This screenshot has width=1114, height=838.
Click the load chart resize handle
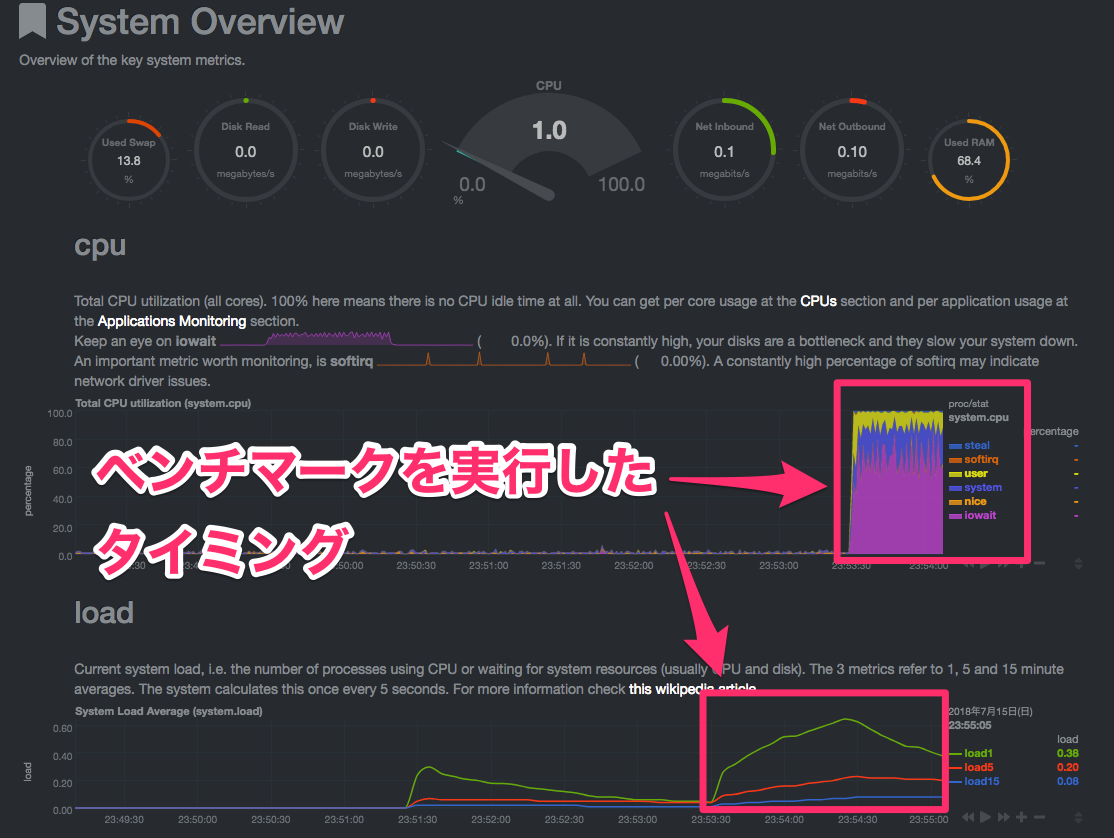[x=1077, y=817]
